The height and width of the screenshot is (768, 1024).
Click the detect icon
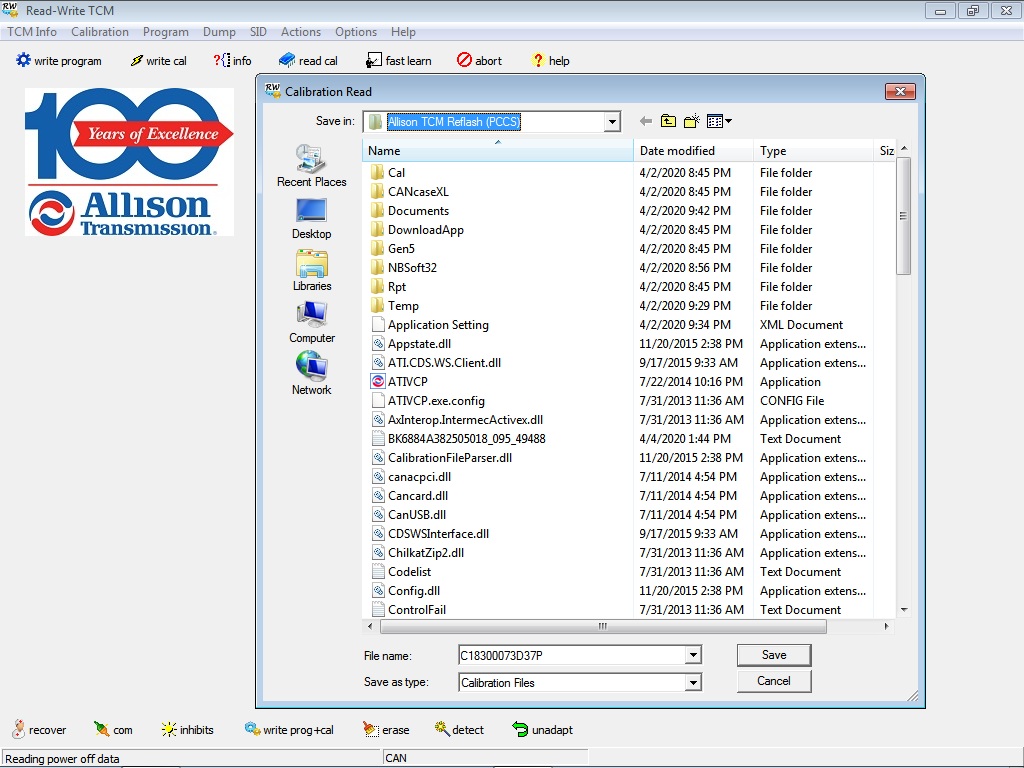click(442, 729)
